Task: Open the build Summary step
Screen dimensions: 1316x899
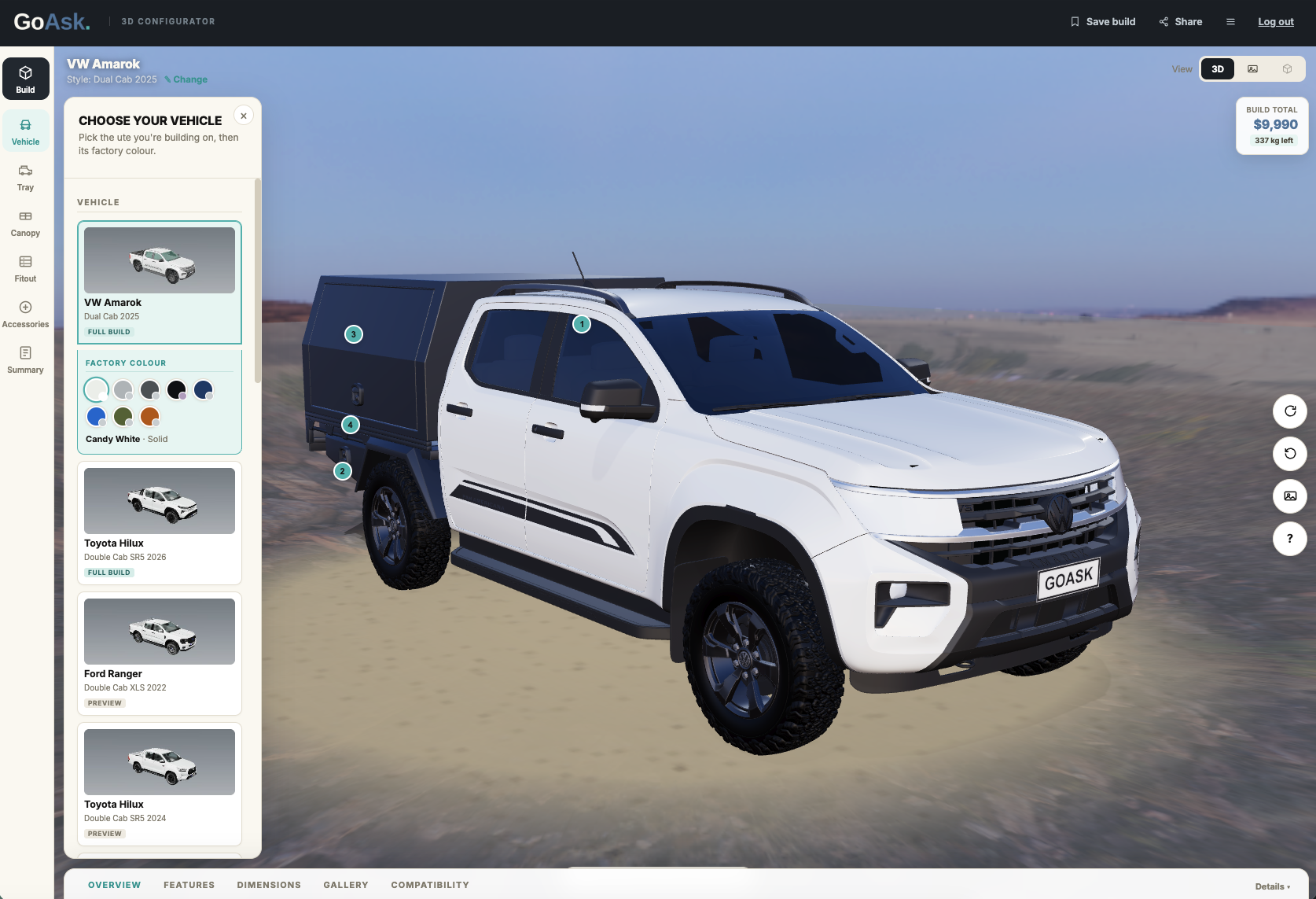Action: [25, 360]
